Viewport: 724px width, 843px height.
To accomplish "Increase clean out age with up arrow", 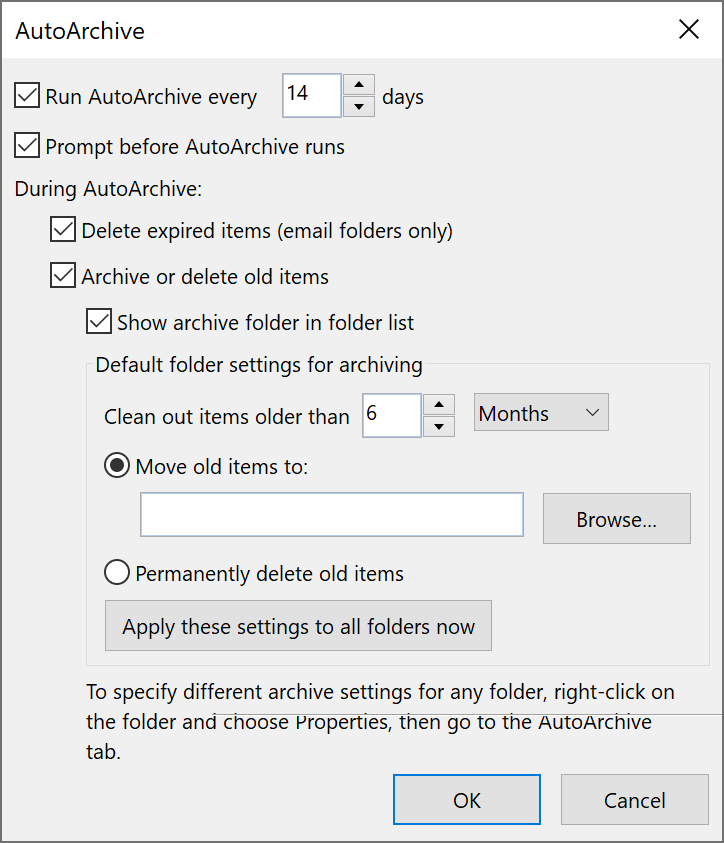I will [x=439, y=404].
